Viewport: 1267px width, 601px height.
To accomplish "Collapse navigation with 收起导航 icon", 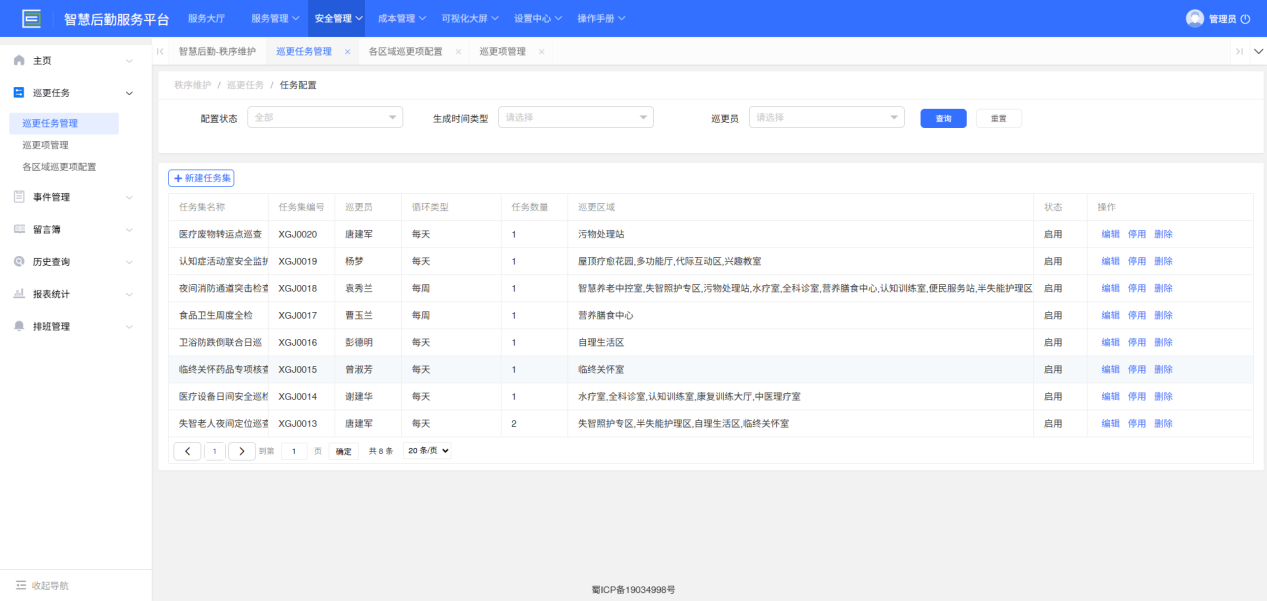I will pyautogui.click(x=21, y=585).
